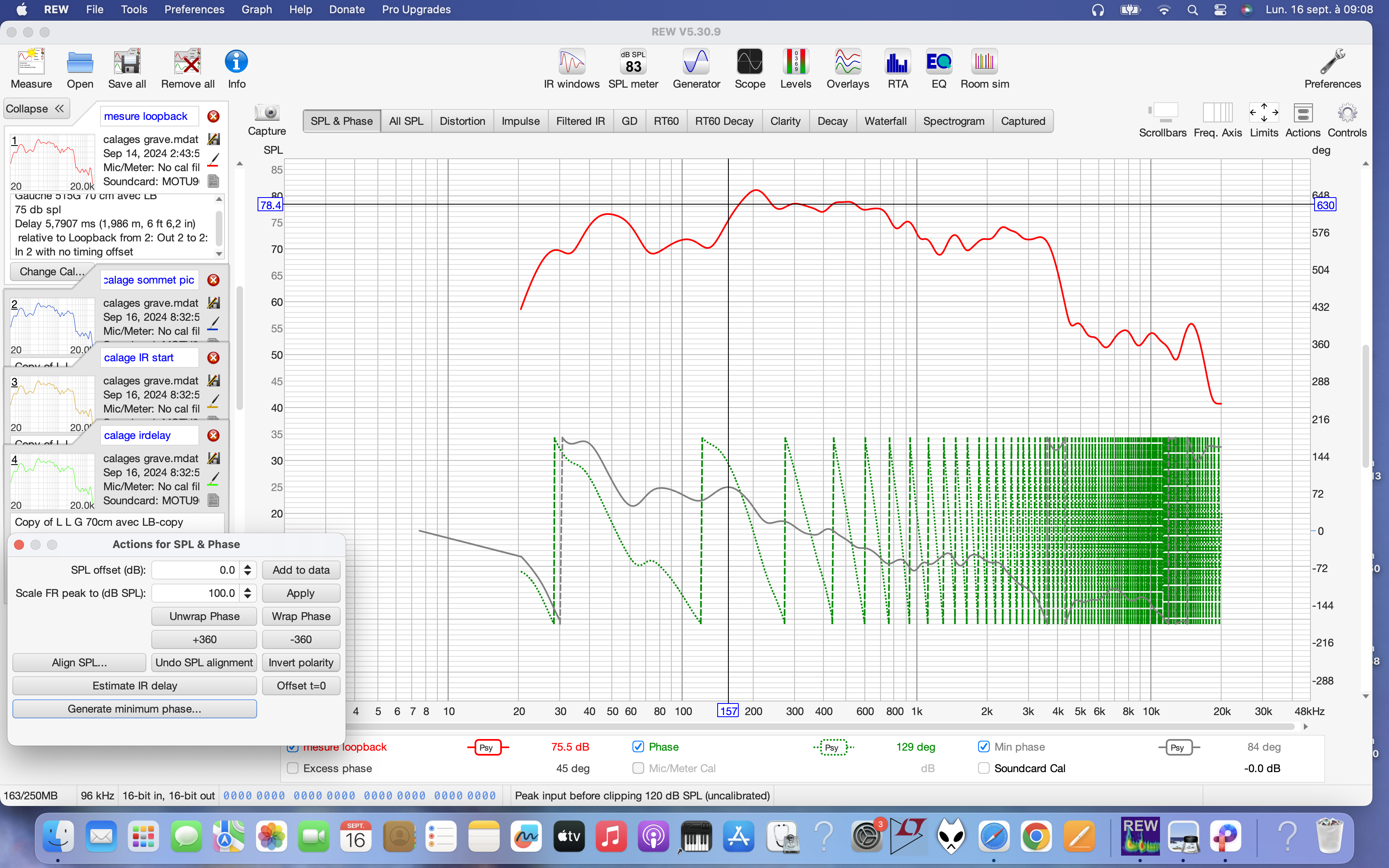The height and width of the screenshot is (868, 1389).
Task: Change trace colour for measurement 4 (green)
Action: [213, 479]
